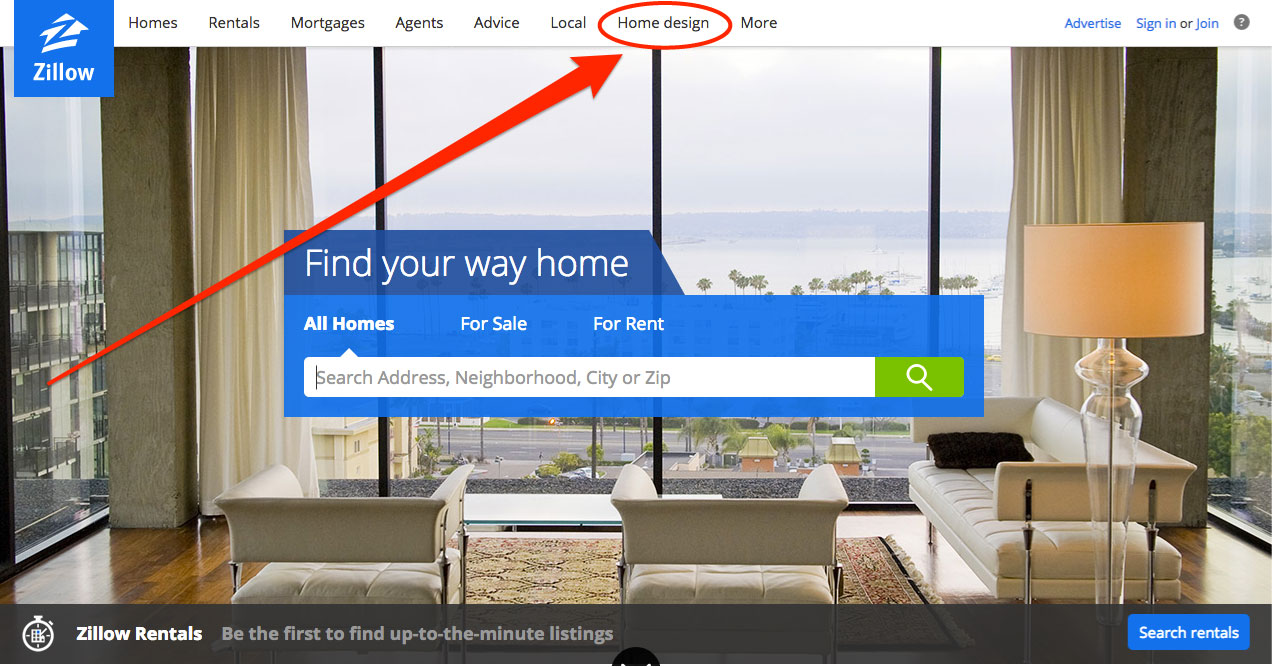The width and height of the screenshot is (1272, 667).
Task: Open the Advice menu
Action: 497,22
